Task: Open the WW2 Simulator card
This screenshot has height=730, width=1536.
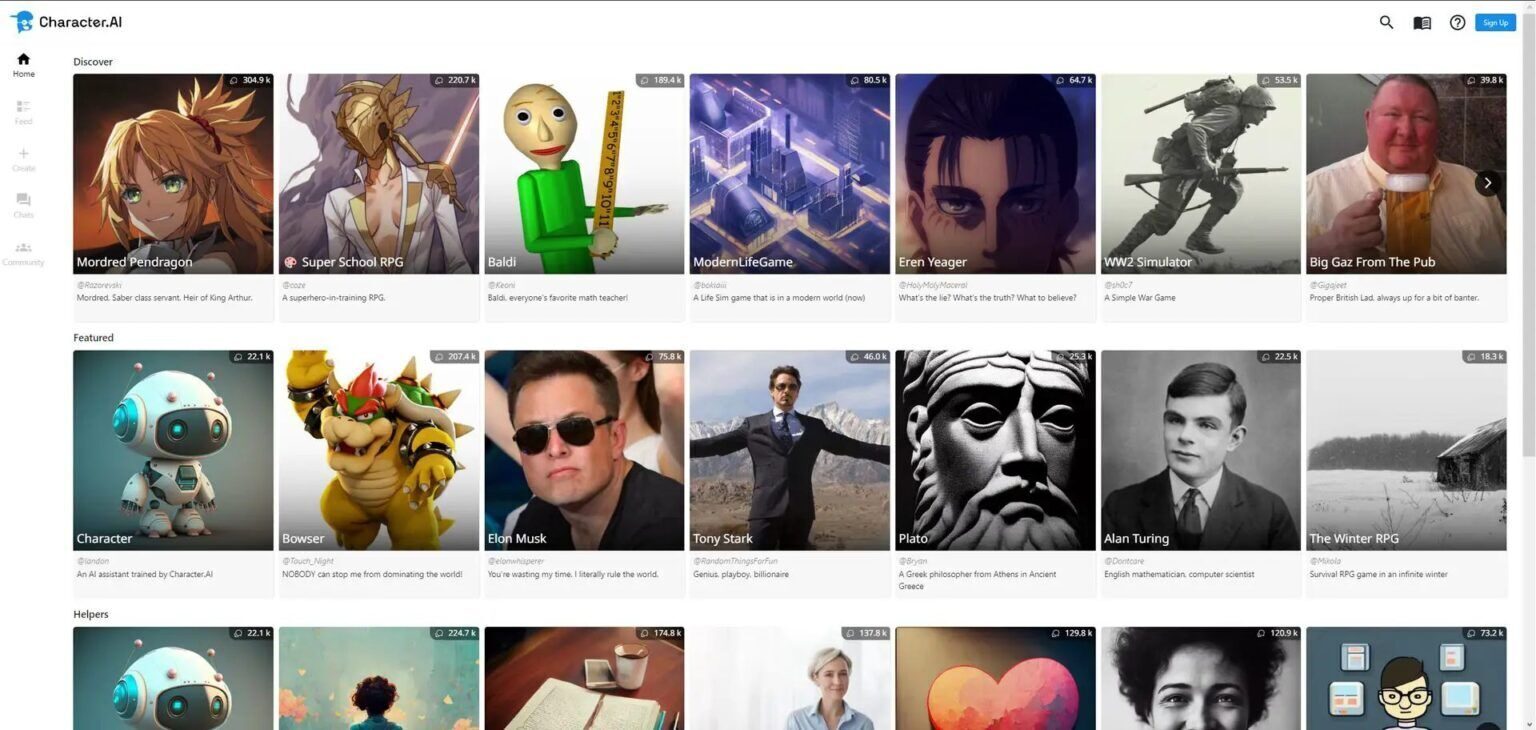Action: [1201, 197]
